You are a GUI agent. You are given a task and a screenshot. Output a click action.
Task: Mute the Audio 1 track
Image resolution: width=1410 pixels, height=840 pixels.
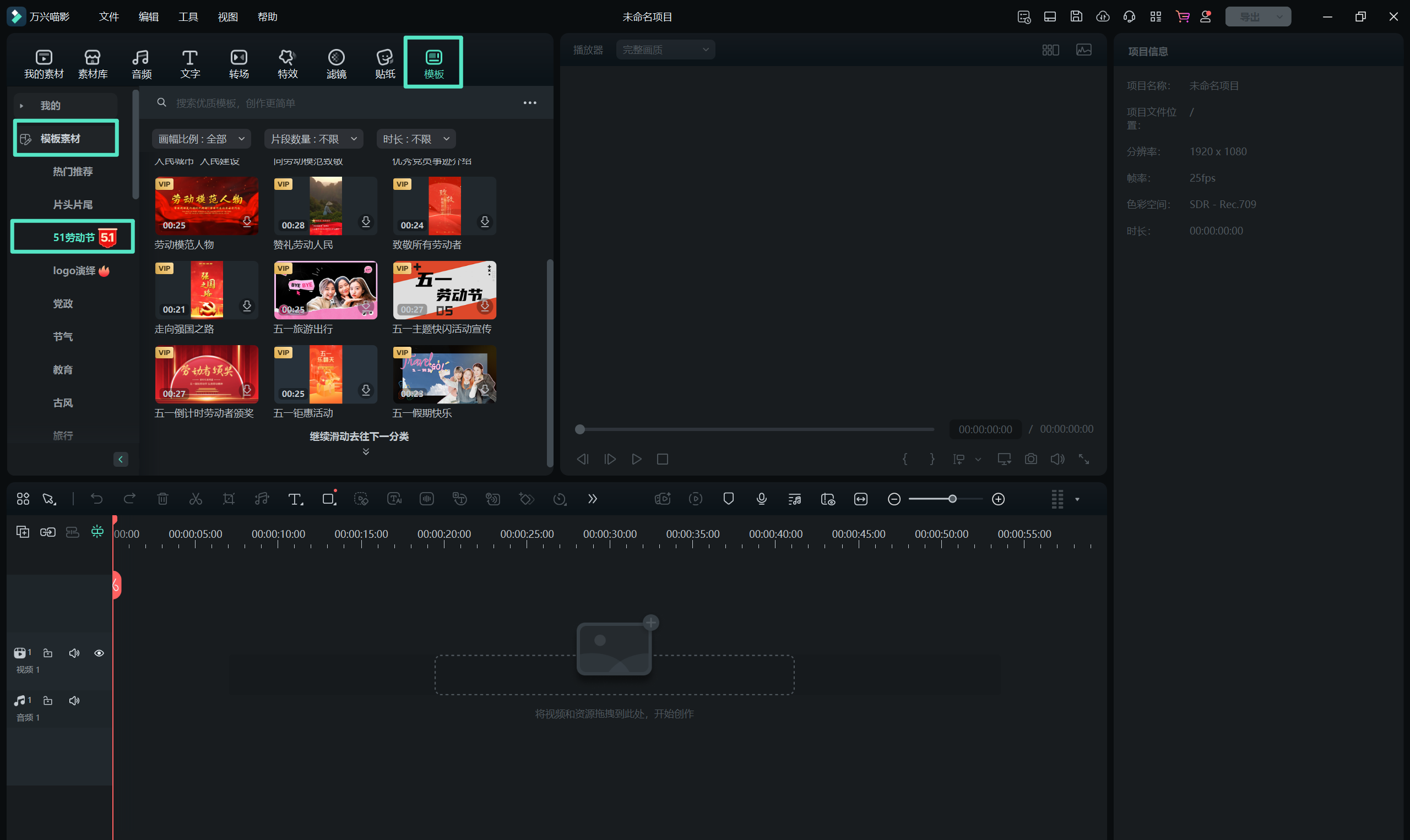point(74,701)
